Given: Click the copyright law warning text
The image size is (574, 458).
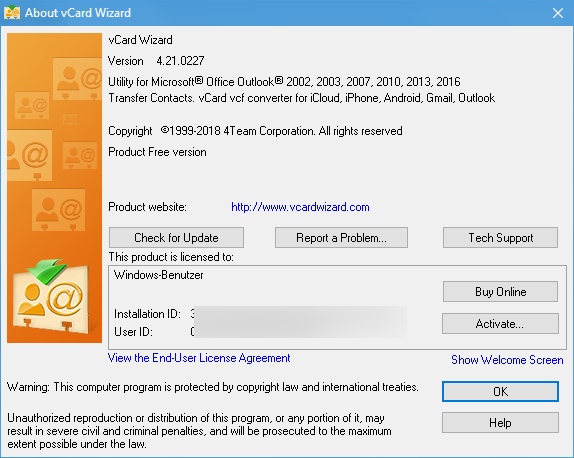Looking at the screenshot, I should 213,387.
